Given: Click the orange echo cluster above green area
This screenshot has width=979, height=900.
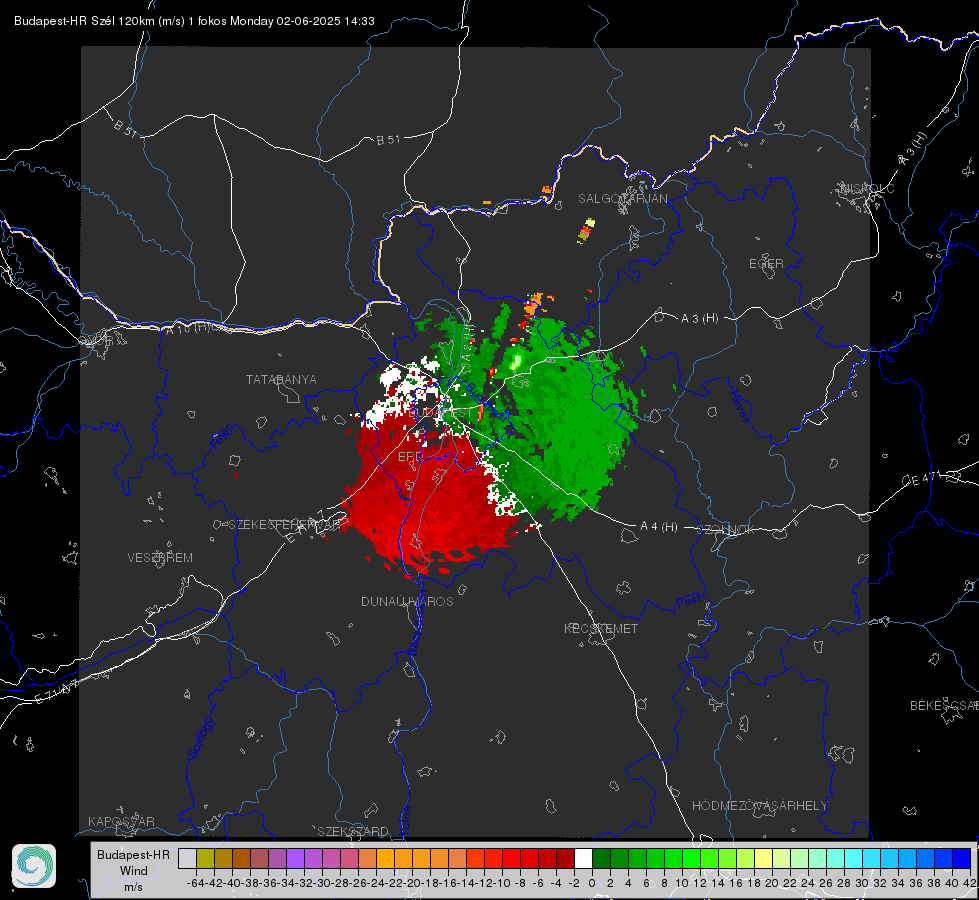Looking at the screenshot, I should coord(533,305).
